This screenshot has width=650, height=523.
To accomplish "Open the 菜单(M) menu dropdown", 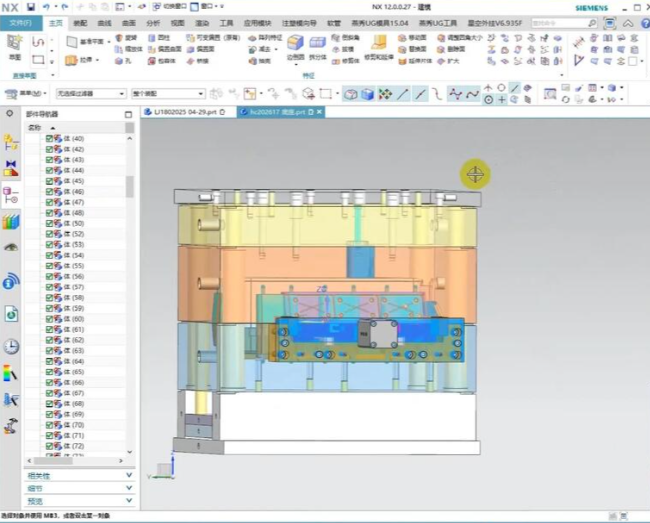I will click(25, 94).
